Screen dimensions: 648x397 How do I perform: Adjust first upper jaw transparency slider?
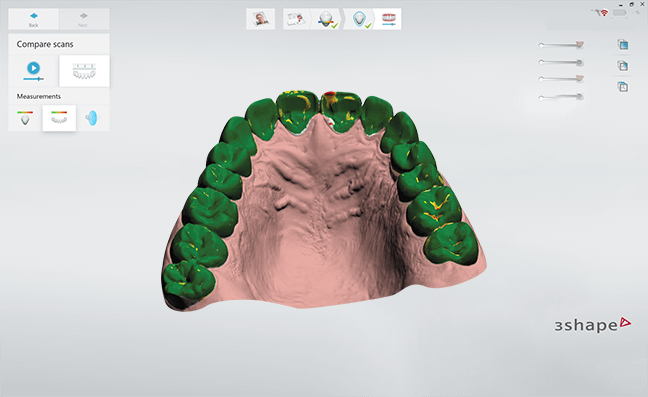point(561,45)
